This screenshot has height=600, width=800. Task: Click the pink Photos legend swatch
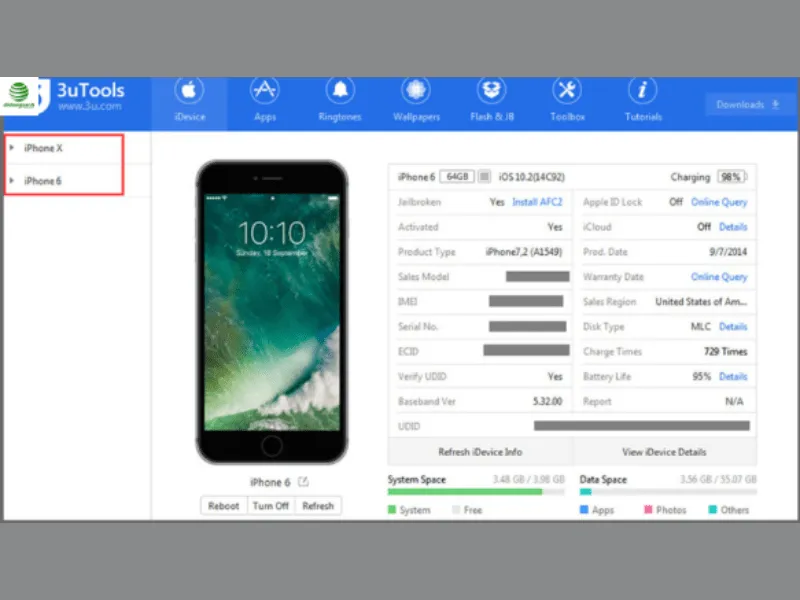click(x=648, y=510)
